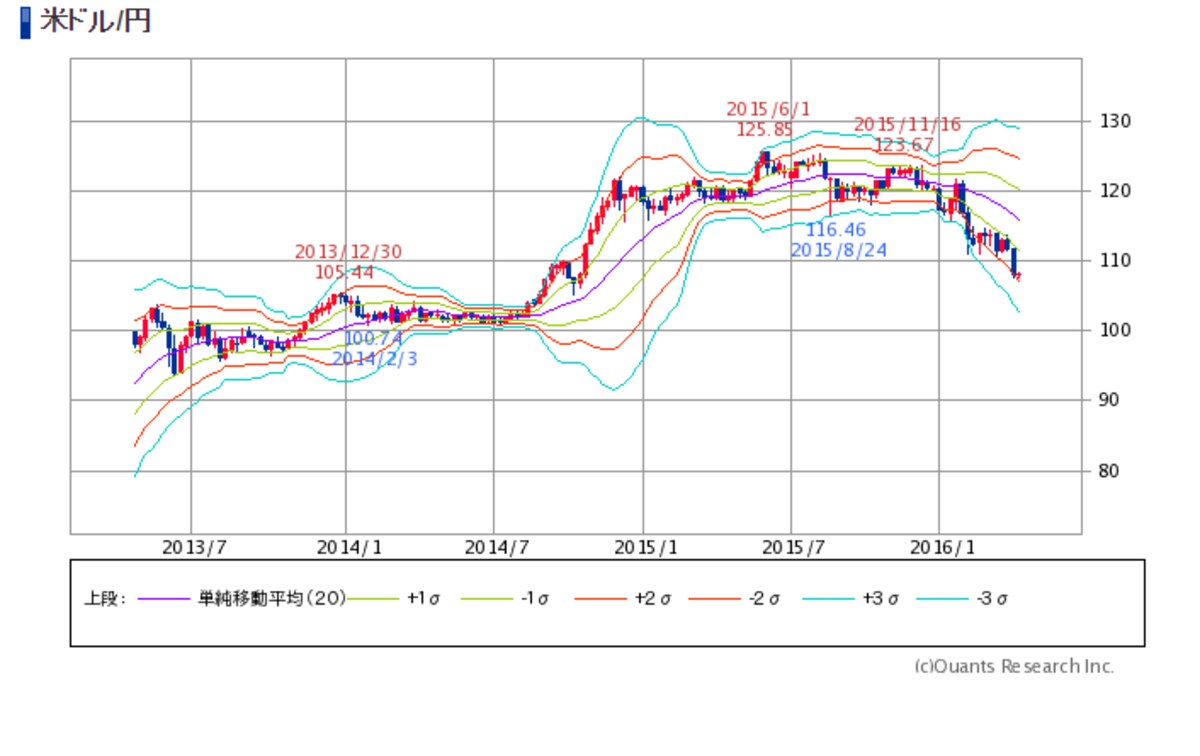Click the 米ドル/円 chart title
The width and height of the screenshot is (1200, 756).
[x=95, y=22]
